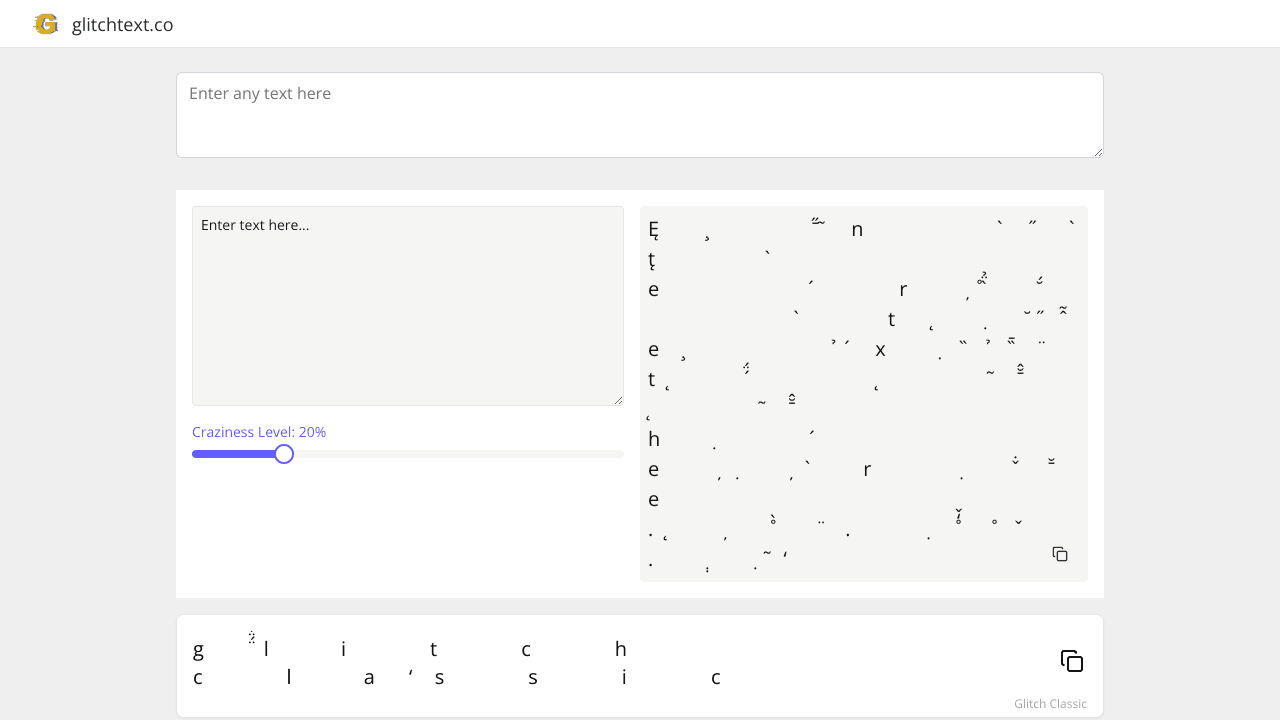1280x720 pixels.
Task: Click the 'Glitch Classic' style label
Action: click(1050, 703)
